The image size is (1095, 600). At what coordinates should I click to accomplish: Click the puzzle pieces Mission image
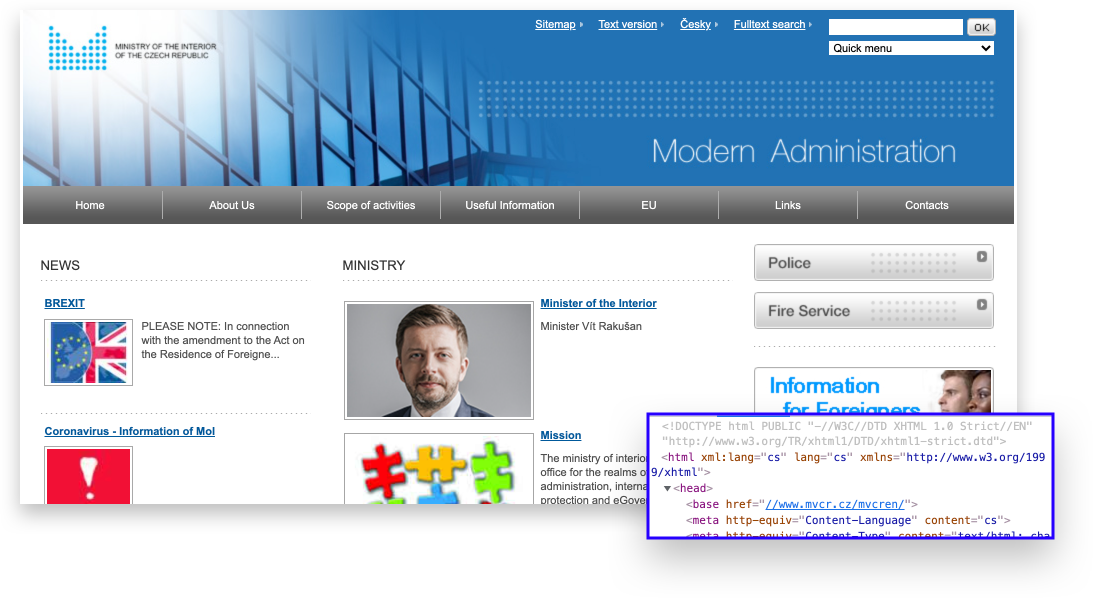coord(438,469)
